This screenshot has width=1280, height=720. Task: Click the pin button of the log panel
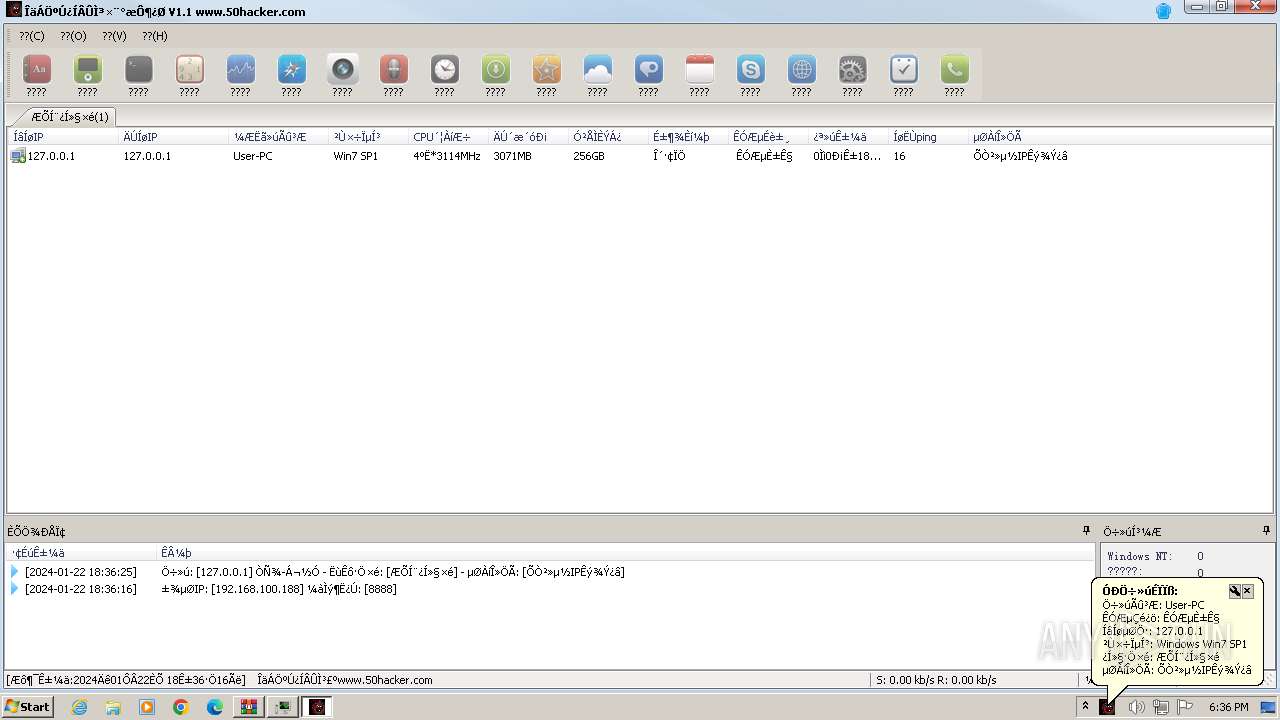(1086, 531)
